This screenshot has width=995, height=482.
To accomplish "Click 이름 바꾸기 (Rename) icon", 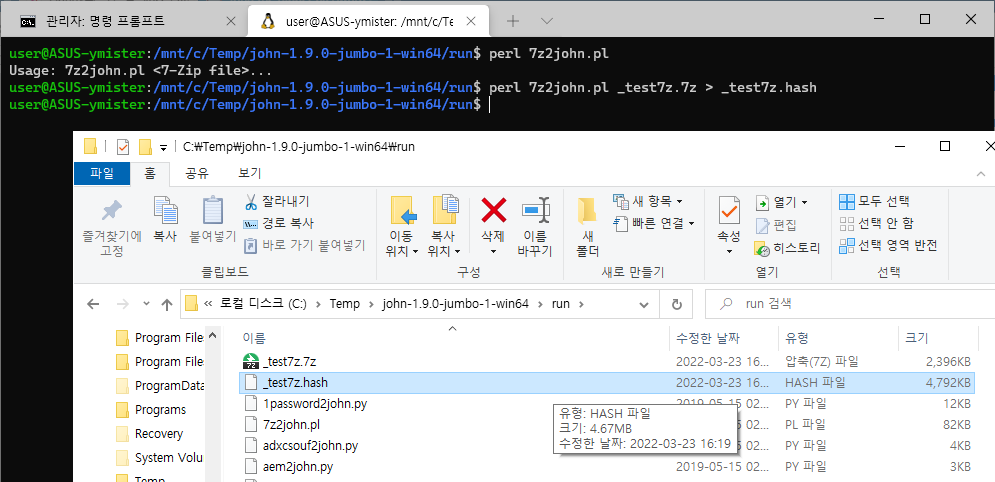I will point(534,209).
